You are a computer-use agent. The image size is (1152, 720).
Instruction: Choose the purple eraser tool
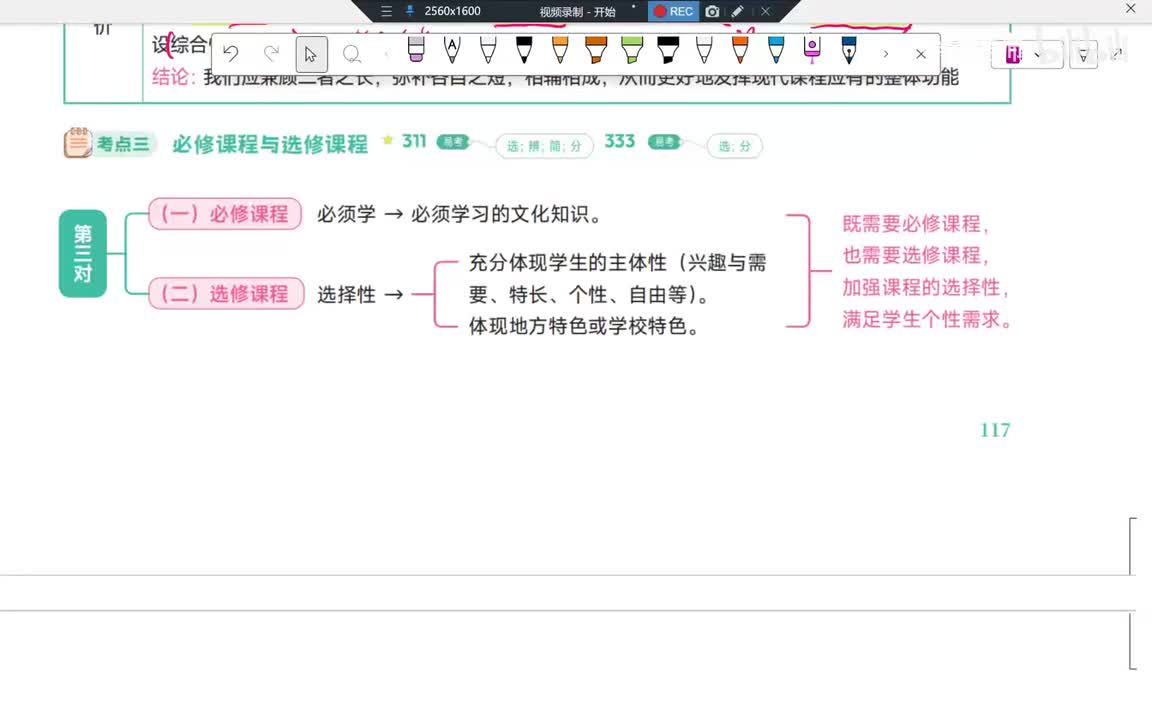point(416,49)
